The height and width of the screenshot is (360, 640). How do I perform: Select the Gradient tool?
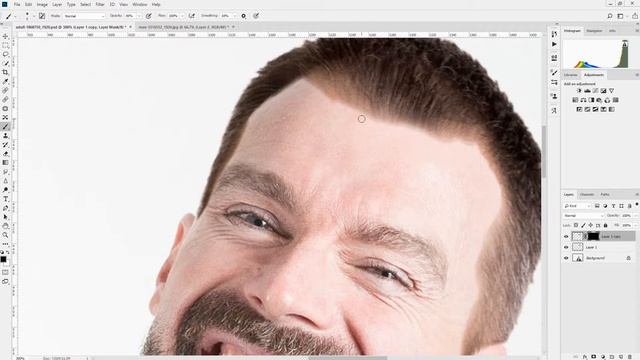(5, 163)
